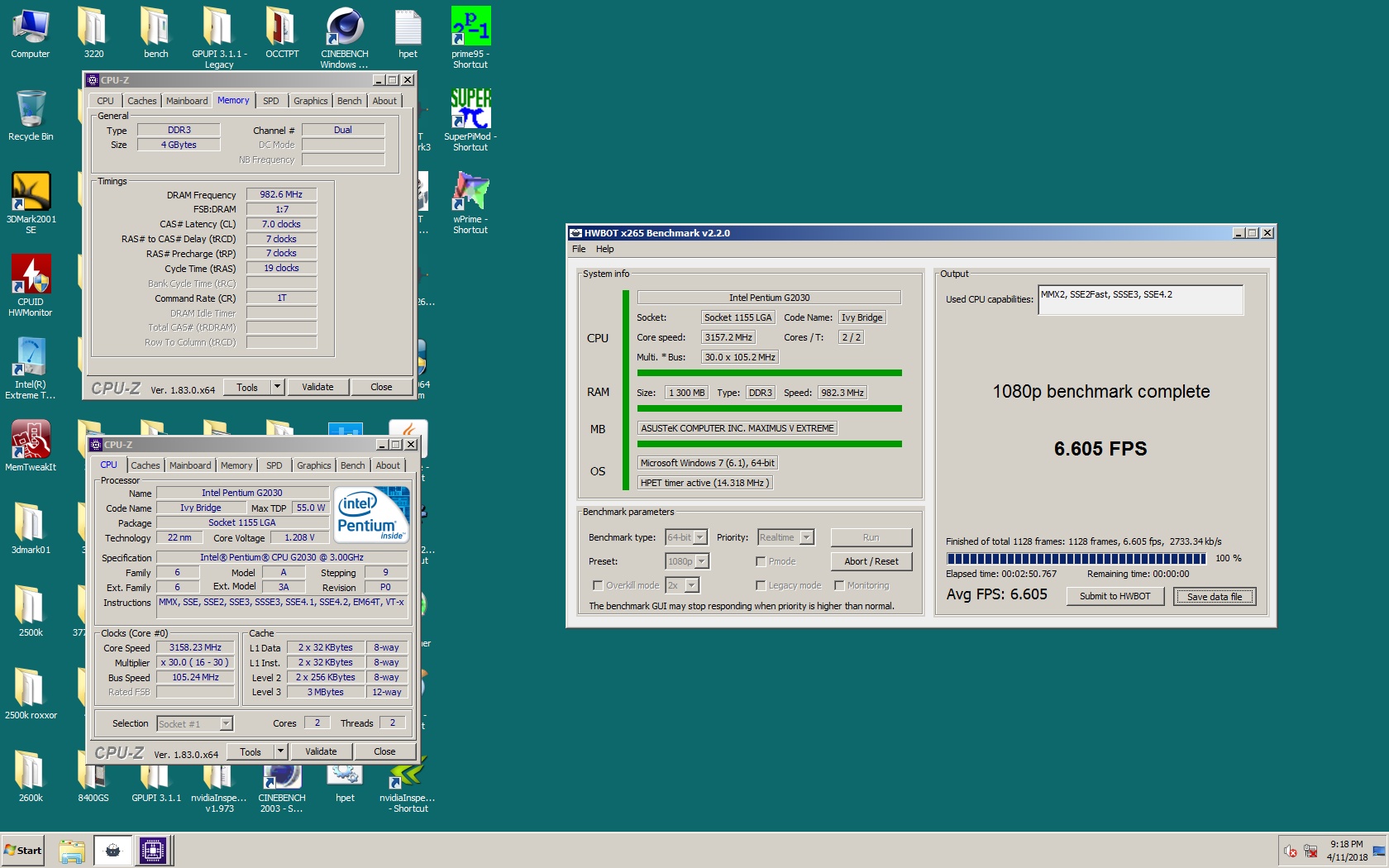
Task: Open the bench folder icon
Action: point(155,33)
